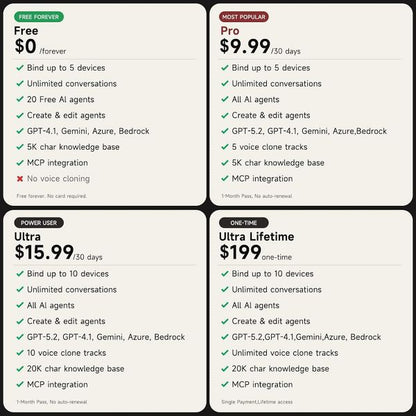This screenshot has height=416, width=416.
Task: Click checkmark by Pro Bind up to 5 devices
Action: [x=225, y=68]
